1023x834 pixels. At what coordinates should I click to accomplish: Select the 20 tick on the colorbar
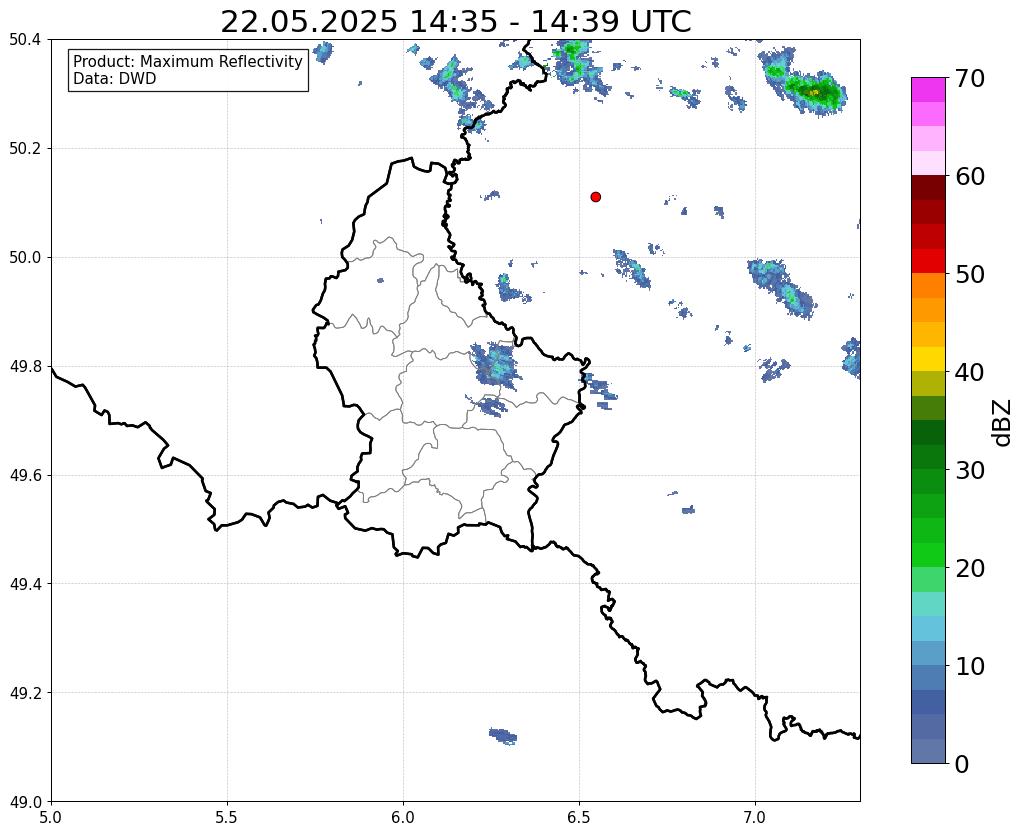pyautogui.click(x=970, y=568)
